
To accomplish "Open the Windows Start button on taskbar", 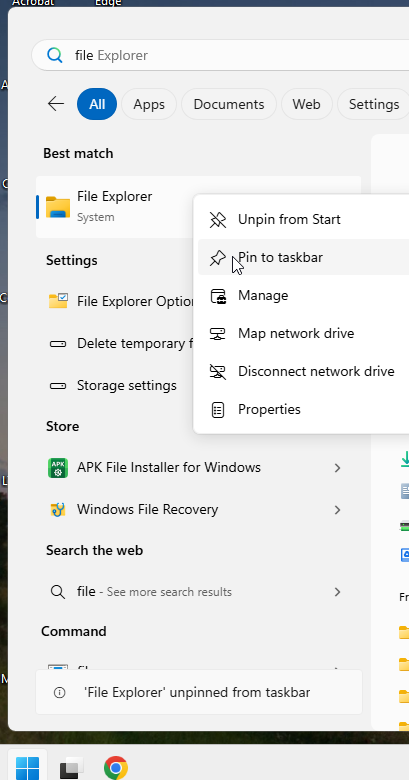I will coord(27,766).
